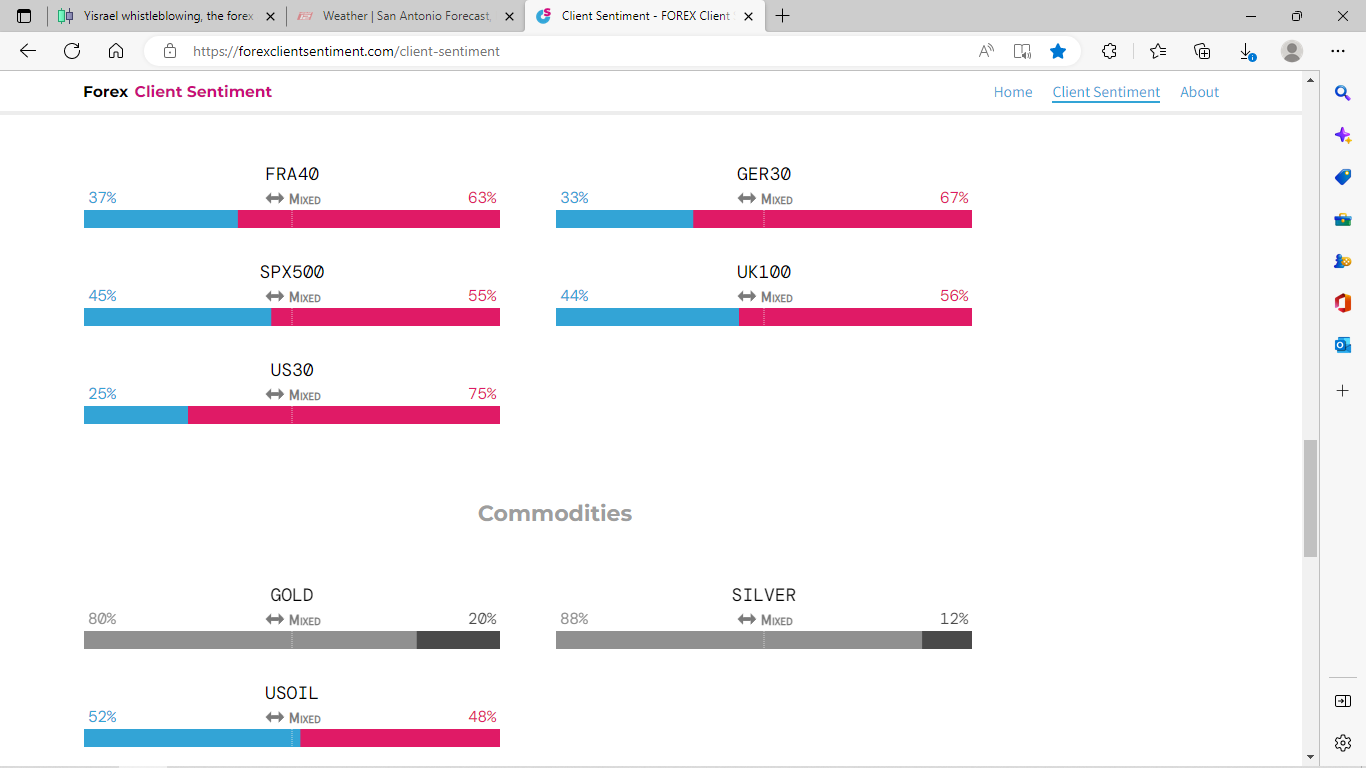Switch to the San Antonio Weather tab
1366x768 pixels.
[406, 16]
